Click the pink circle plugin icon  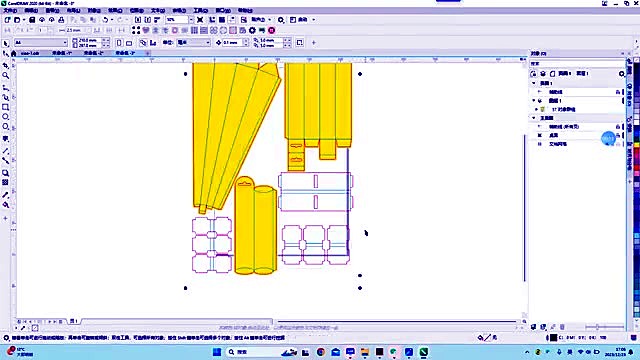pos(271,30)
